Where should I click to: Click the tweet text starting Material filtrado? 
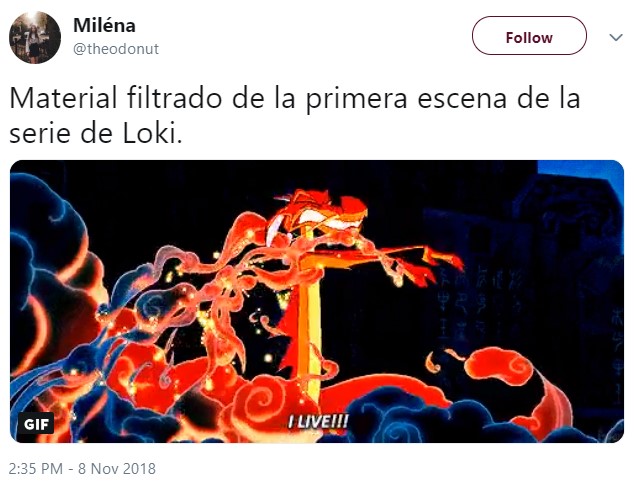pyautogui.click(x=295, y=115)
